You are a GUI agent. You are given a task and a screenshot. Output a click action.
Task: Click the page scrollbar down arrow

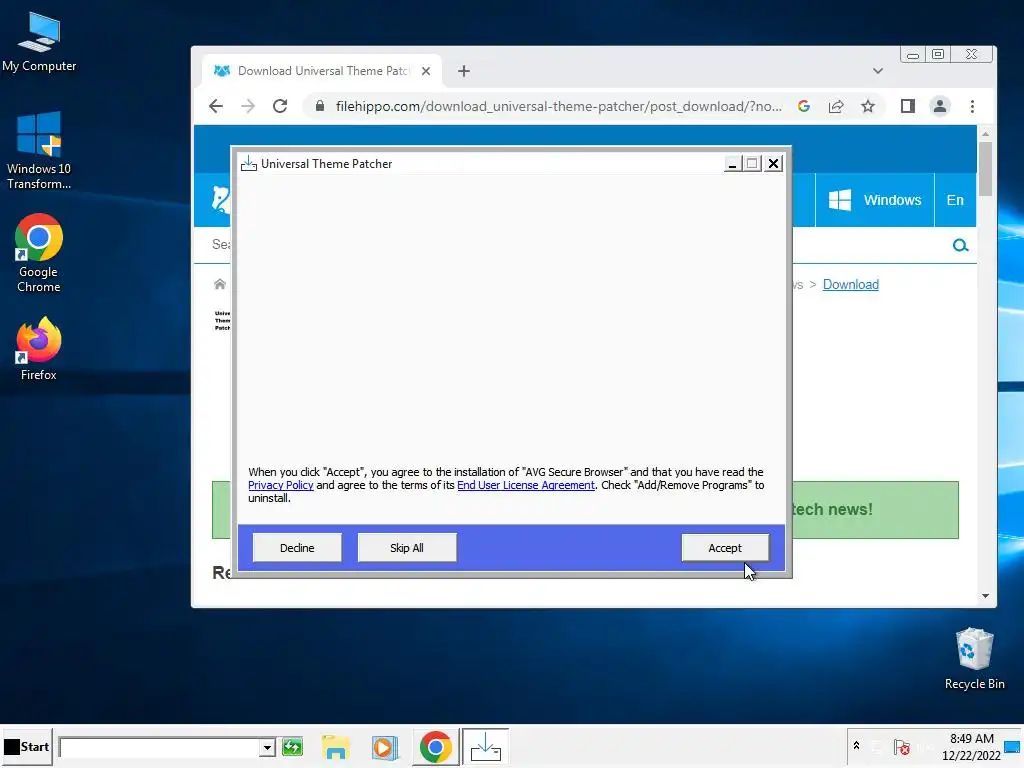(985, 596)
